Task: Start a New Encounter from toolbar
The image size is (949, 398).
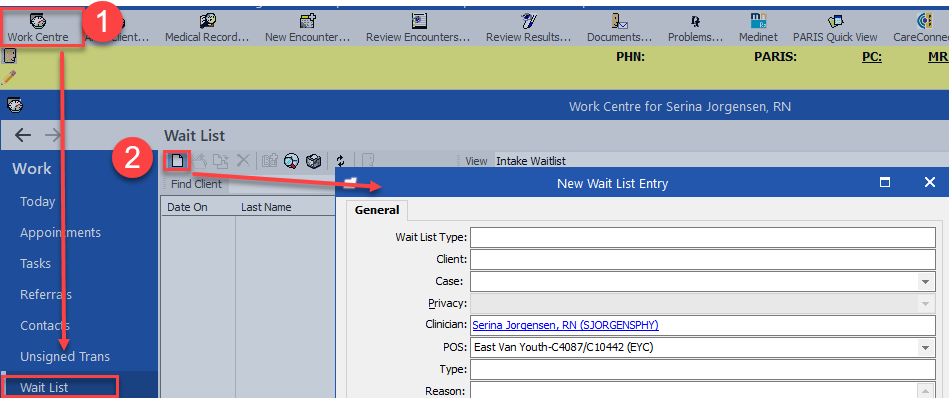Action: [x=307, y=28]
